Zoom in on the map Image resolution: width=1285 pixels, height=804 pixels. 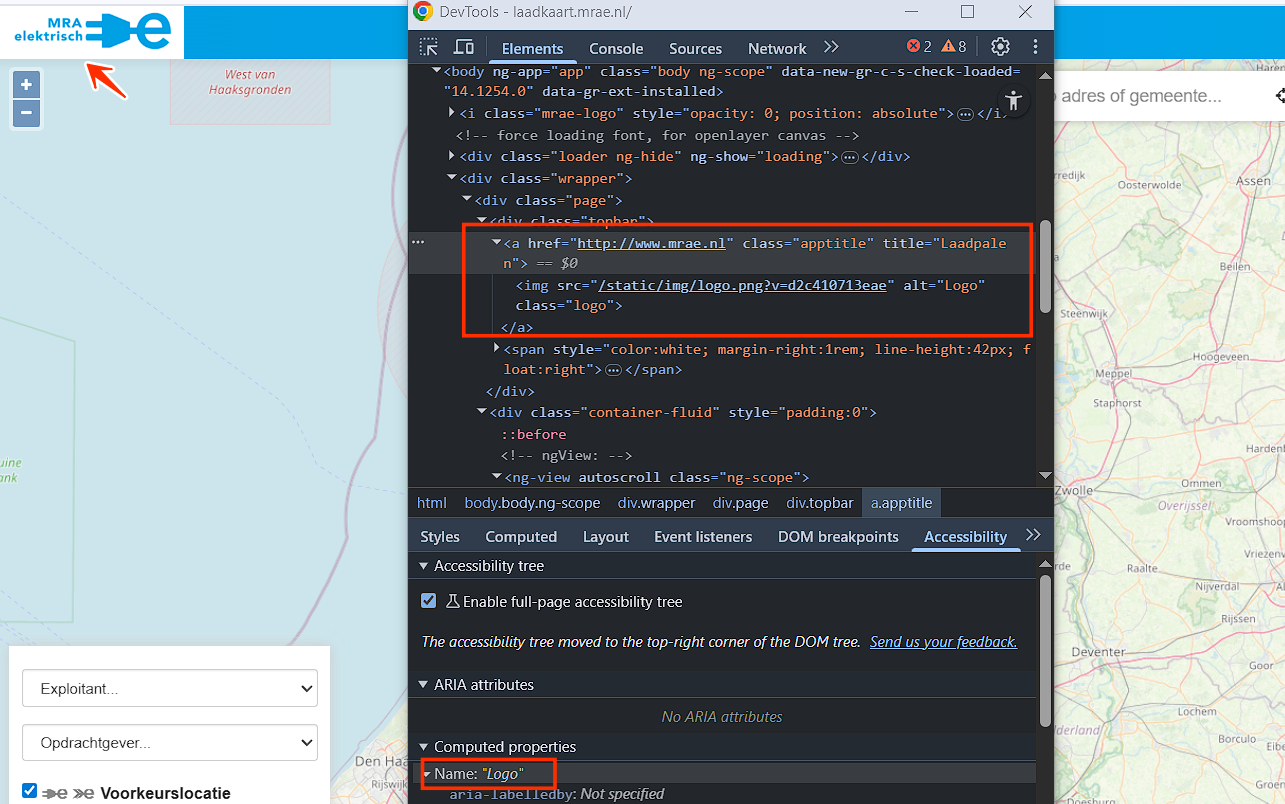point(26,85)
